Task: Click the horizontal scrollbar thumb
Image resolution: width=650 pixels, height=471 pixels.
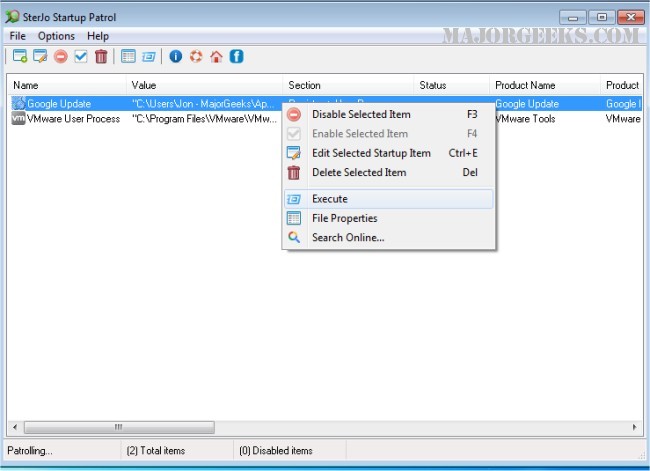Action: 119,427
